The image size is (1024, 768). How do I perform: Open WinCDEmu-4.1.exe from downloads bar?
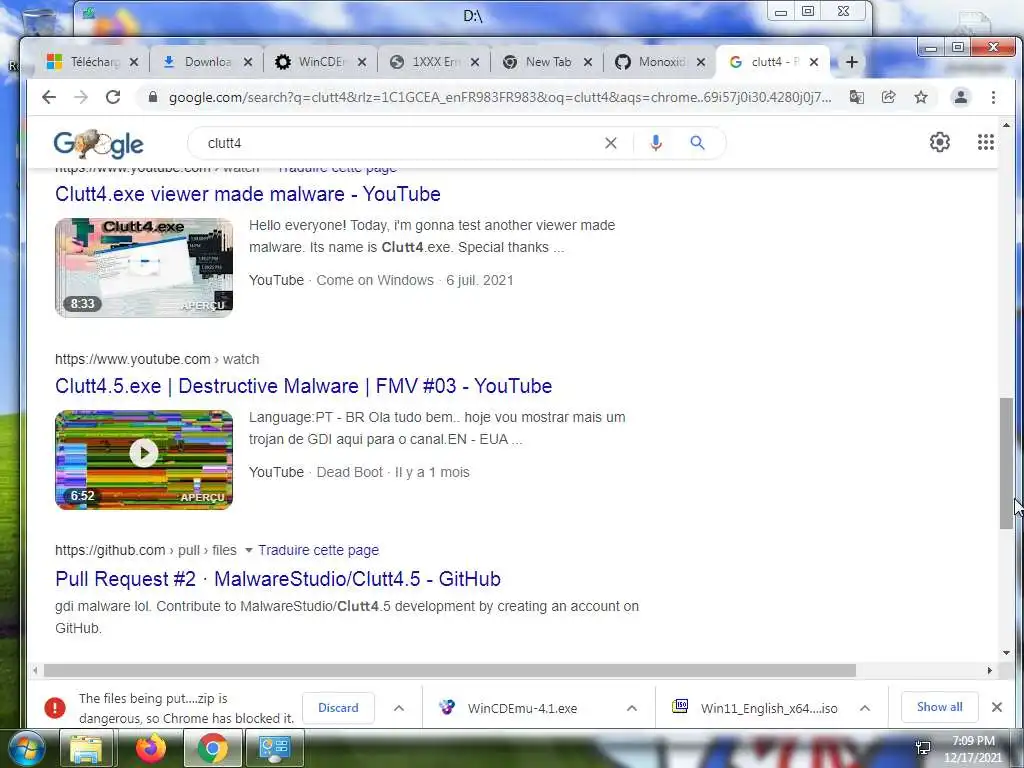(x=522, y=708)
